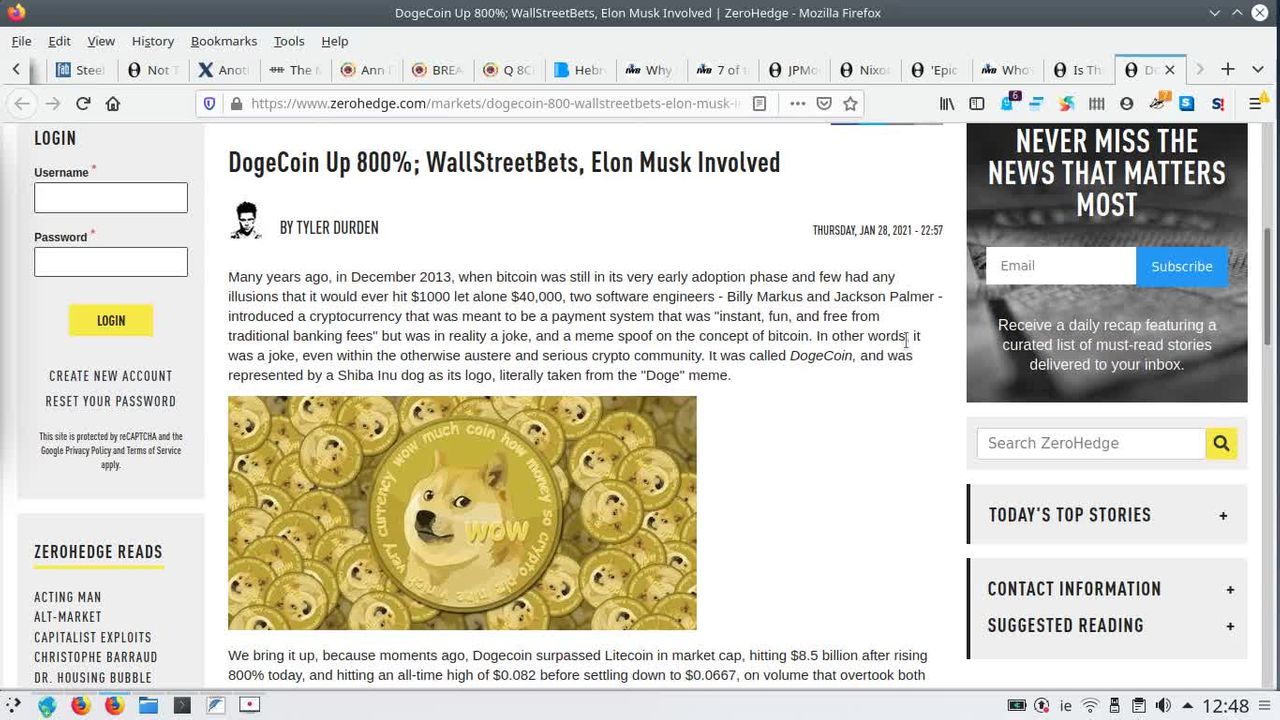Bookmark this page with the star icon
Viewport: 1280px width, 720px height.
pyautogui.click(x=850, y=103)
